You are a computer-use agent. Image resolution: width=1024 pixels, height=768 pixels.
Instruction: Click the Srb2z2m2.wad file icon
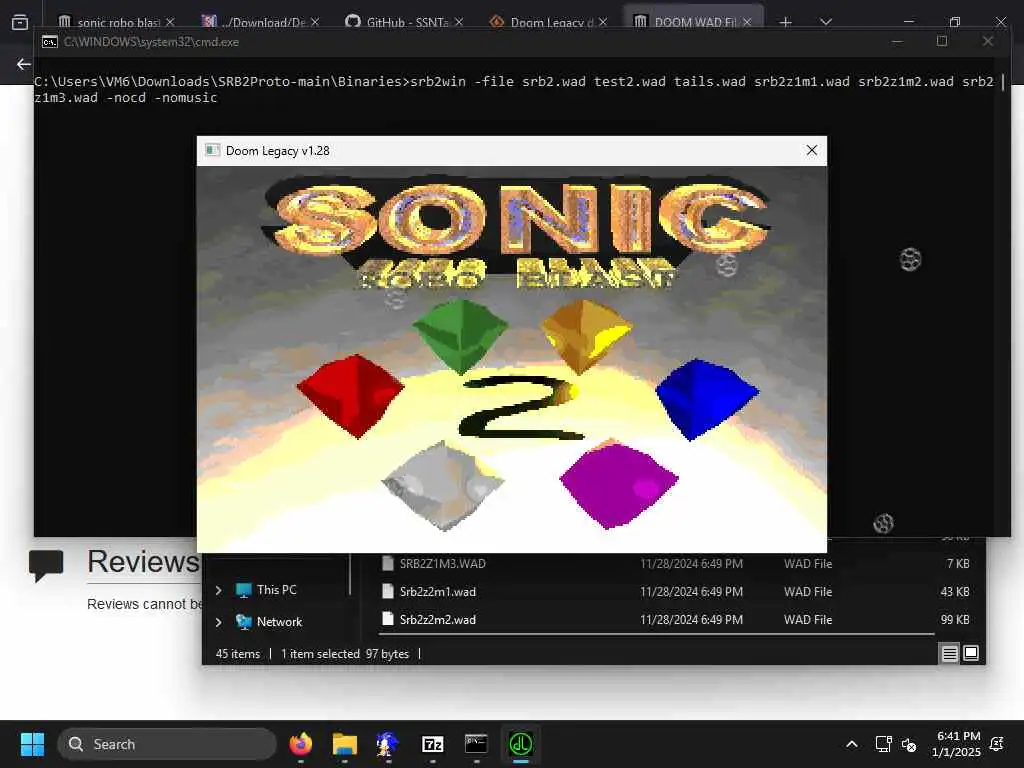tap(388, 619)
